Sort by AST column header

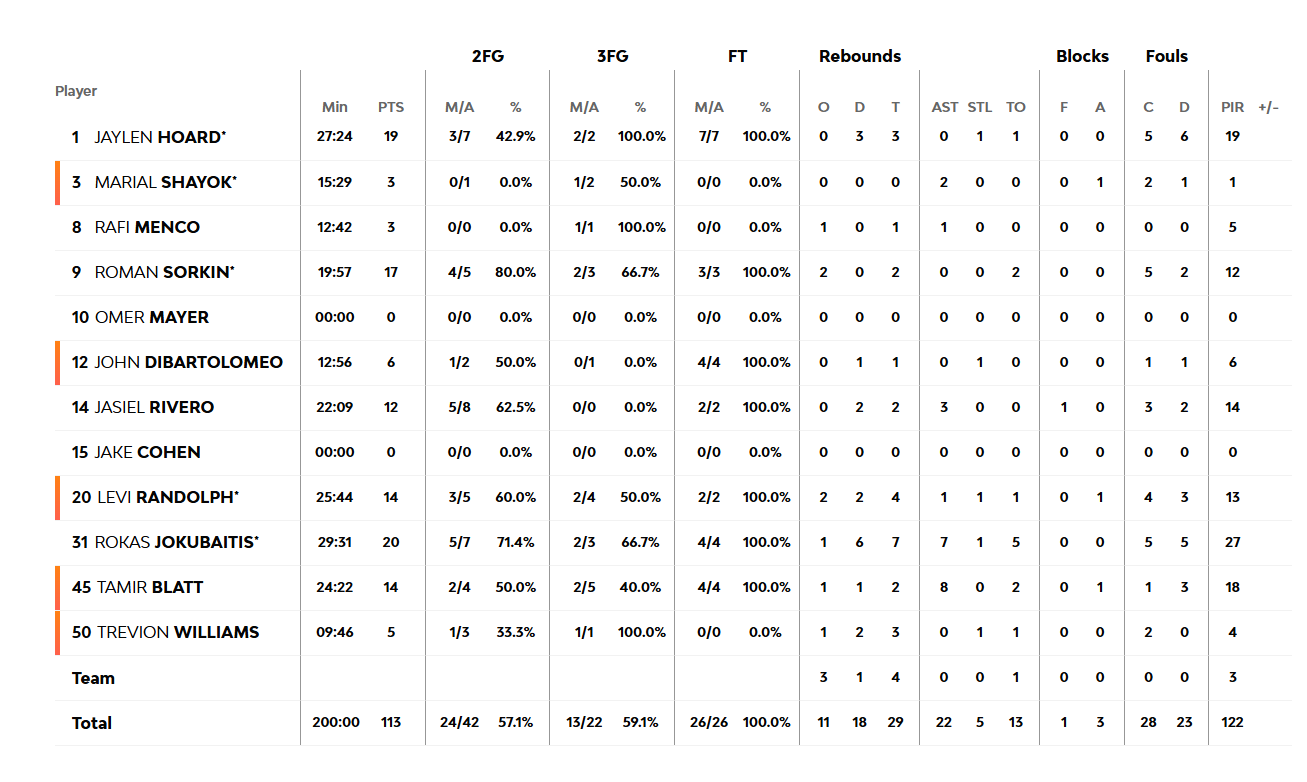coord(945,107)
